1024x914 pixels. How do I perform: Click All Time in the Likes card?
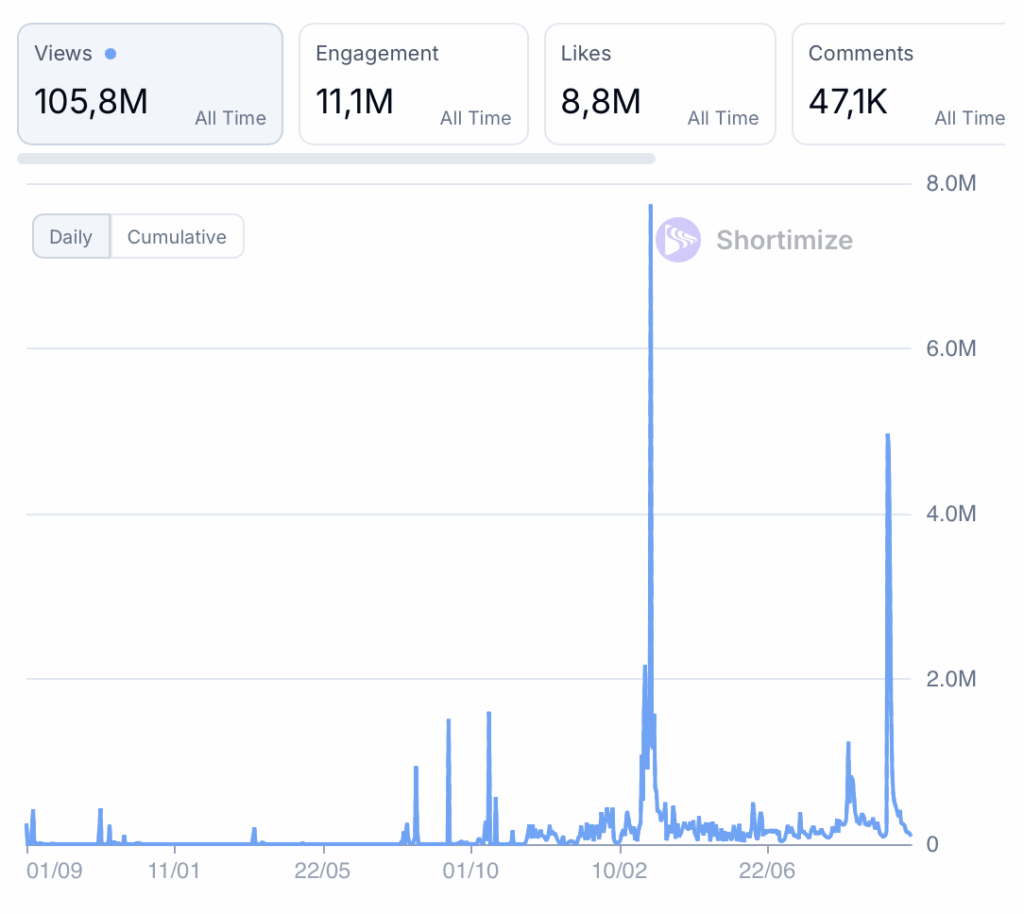click(722, 118)
